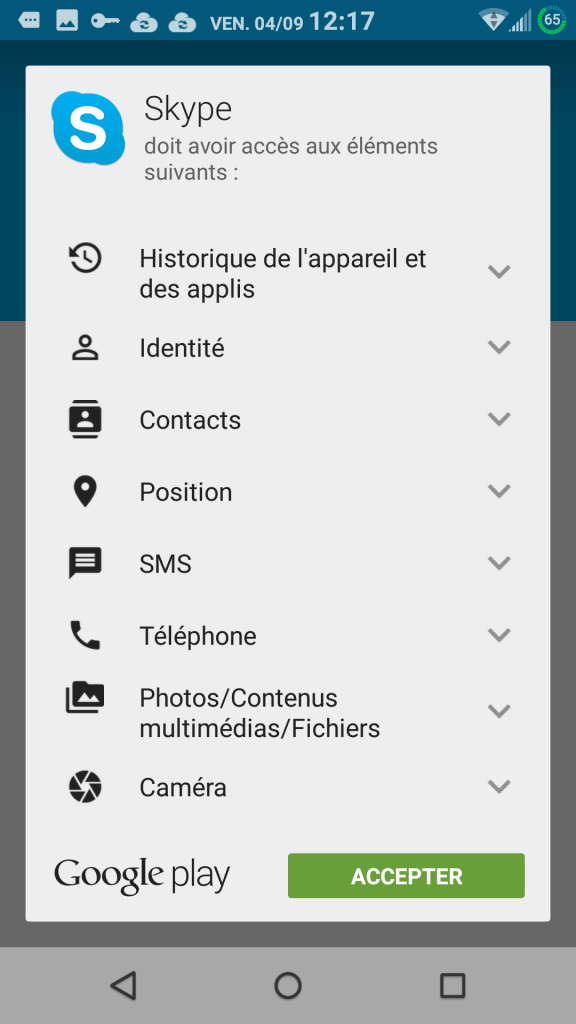Expand the Identité permission chevron

499,347
